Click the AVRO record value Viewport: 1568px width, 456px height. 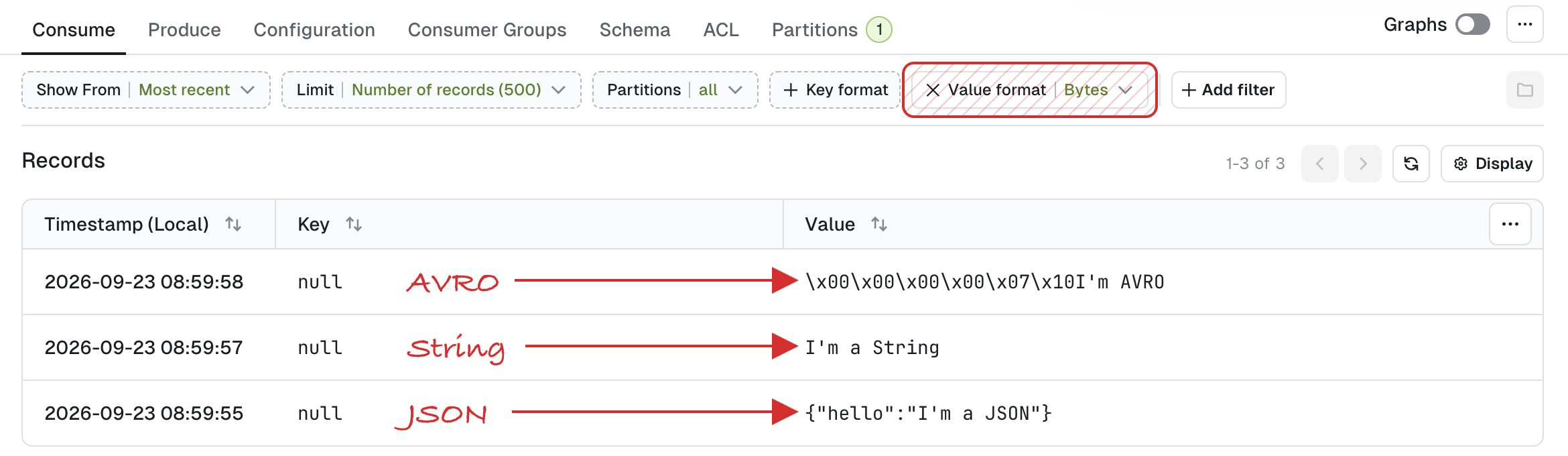pyautogui.click(x=985, y=282)
